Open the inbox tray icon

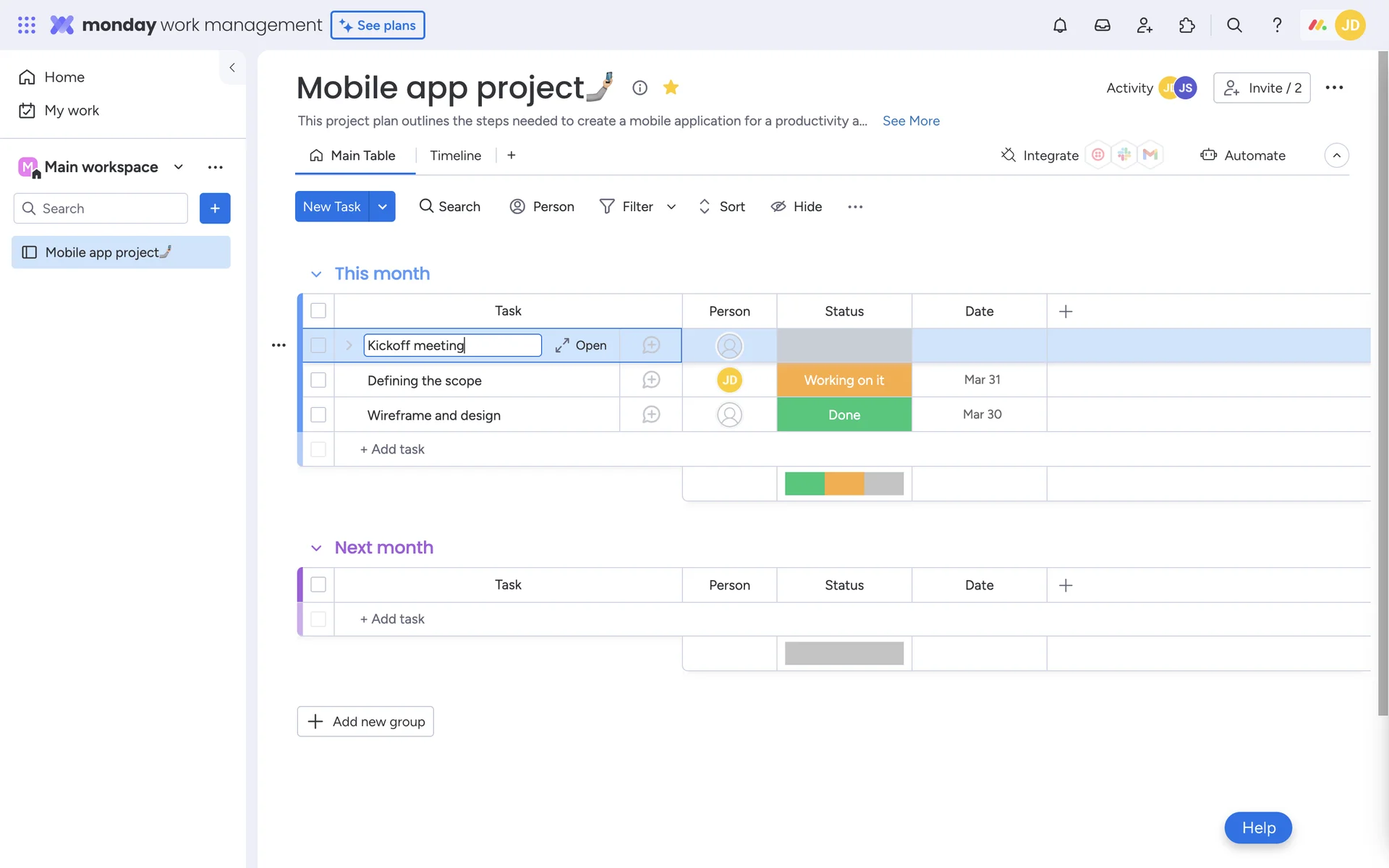click(x=1102, y=25)
